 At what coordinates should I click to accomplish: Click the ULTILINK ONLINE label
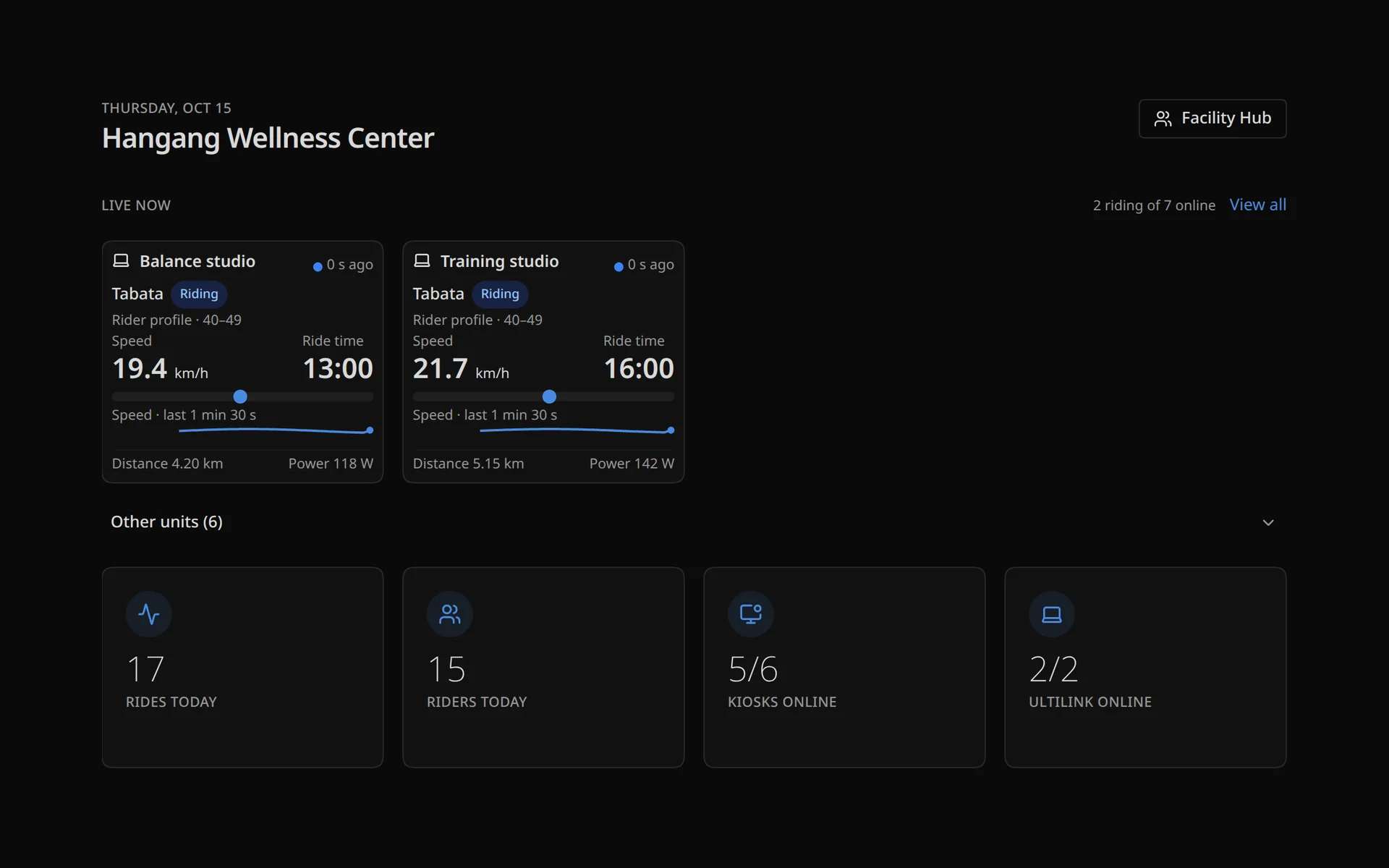tap(1090, 702)
